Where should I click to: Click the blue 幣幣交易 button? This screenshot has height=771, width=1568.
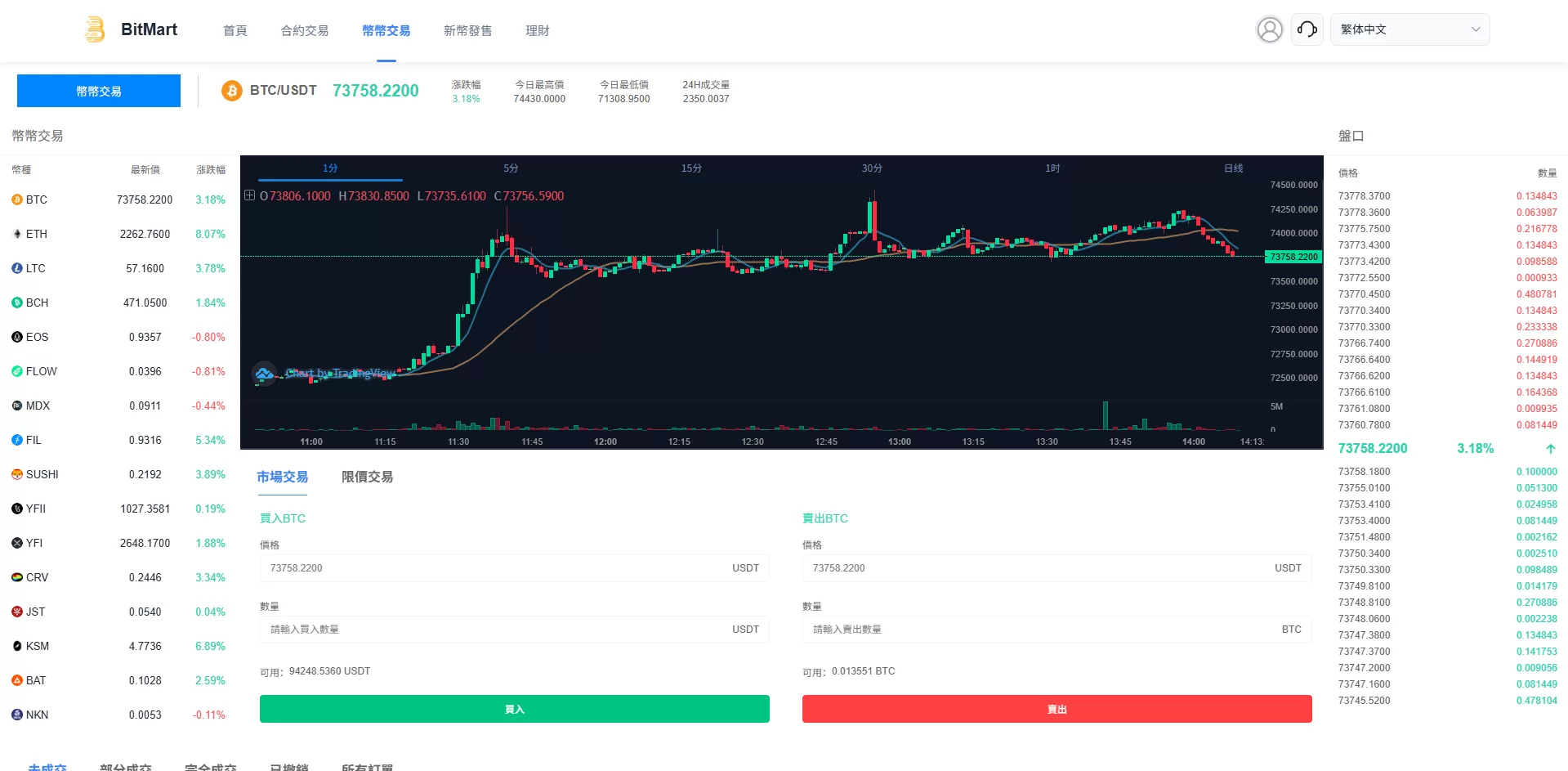point(99,91)
